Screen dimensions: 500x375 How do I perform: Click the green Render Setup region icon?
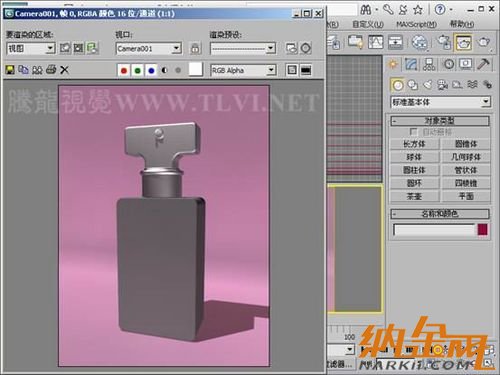tap(92, 48)
